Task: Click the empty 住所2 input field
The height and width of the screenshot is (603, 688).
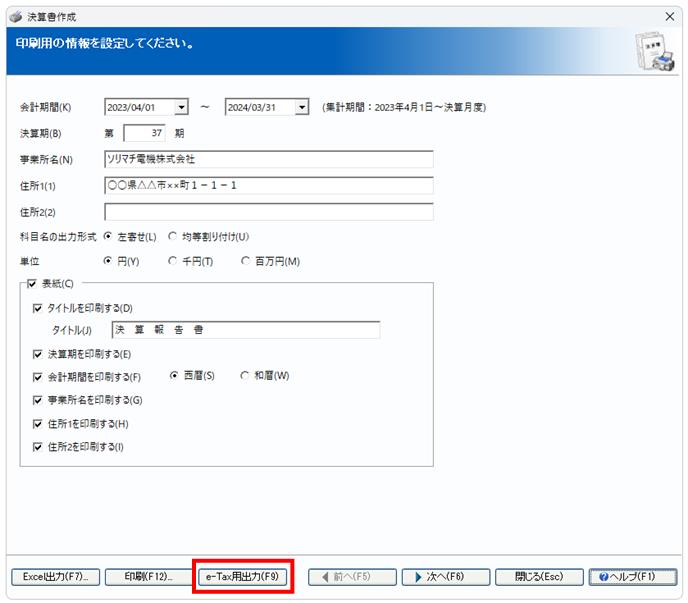Action: point(269,212)
